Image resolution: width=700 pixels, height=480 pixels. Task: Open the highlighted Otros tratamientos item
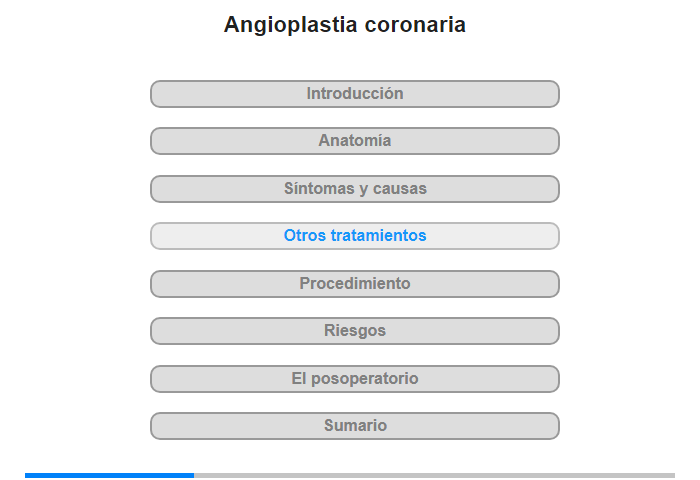click(x=355, y=236)
